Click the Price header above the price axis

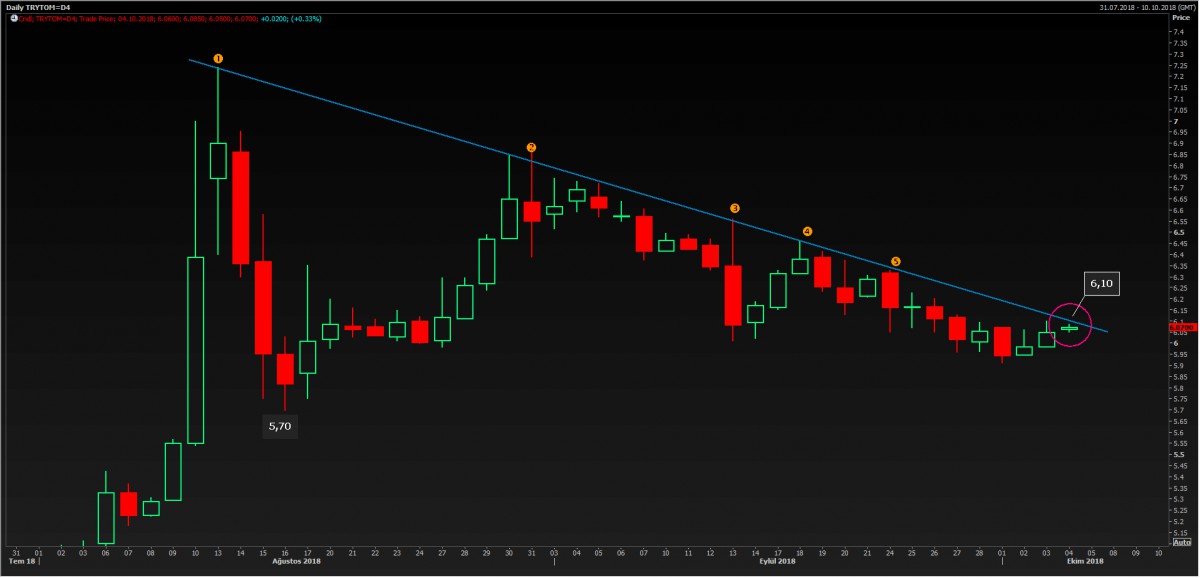1179,18
